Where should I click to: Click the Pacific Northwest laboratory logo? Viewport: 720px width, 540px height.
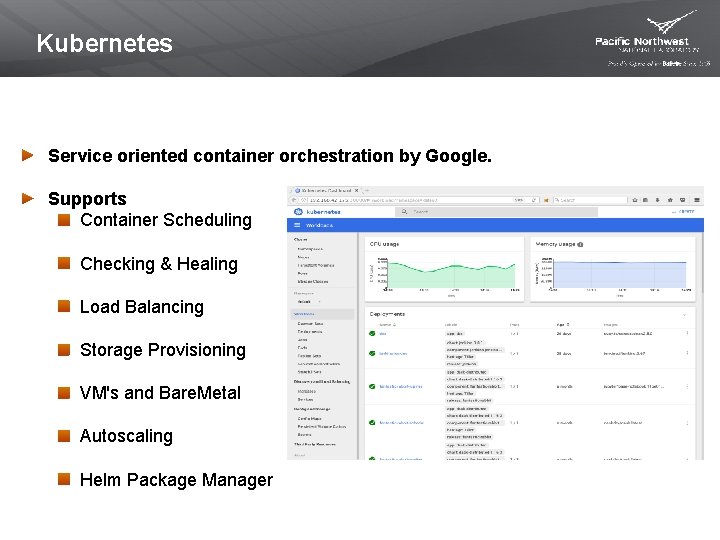pyautogui.click(x=653, y=39)
